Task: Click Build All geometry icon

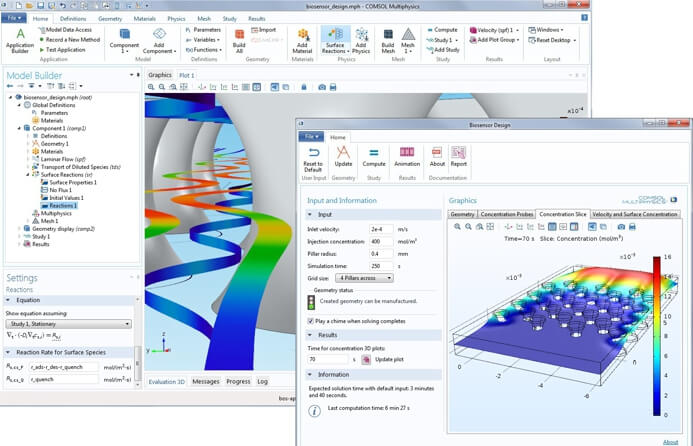Action: (x=239, y=42)
